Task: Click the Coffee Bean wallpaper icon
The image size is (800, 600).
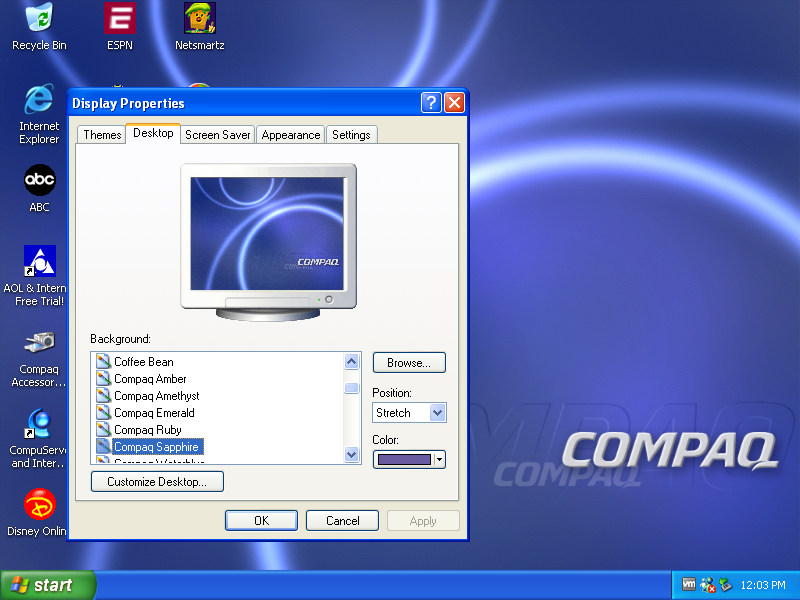Action: (104, 361)
